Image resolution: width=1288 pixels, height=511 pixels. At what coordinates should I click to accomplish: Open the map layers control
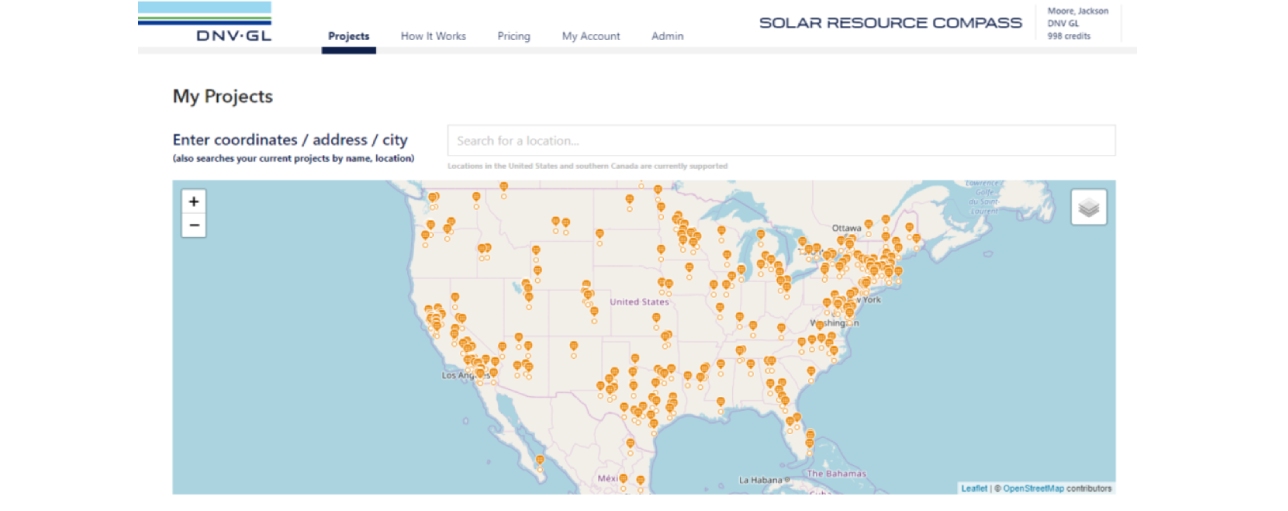[1089, 207]
